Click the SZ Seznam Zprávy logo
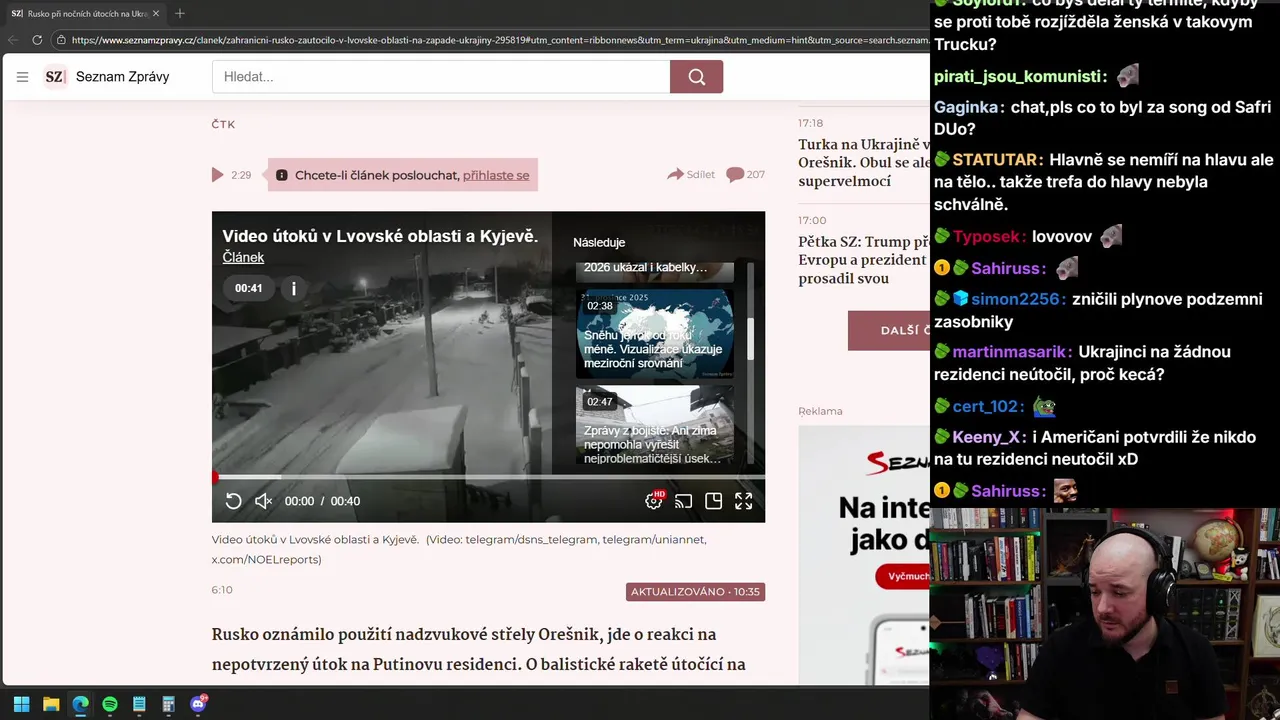The width and height of the screenshot is (1280, 720). pos(107,77)
